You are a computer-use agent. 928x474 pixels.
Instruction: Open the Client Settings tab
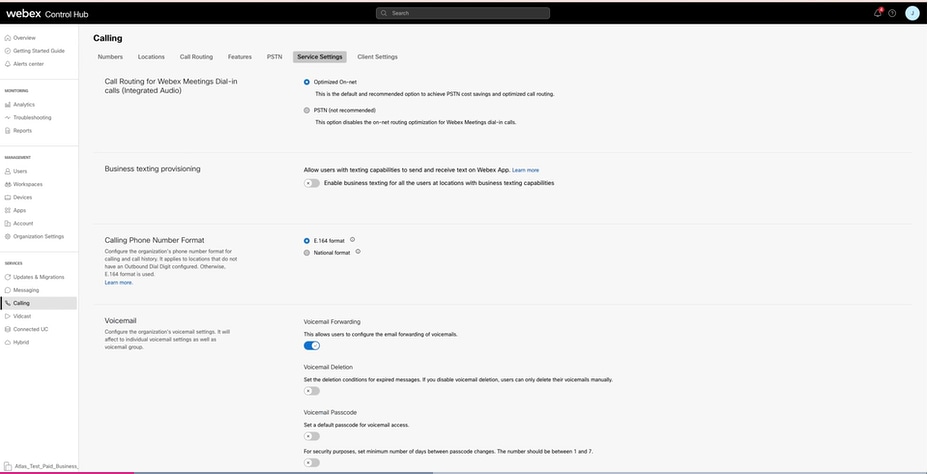[378, 57]
